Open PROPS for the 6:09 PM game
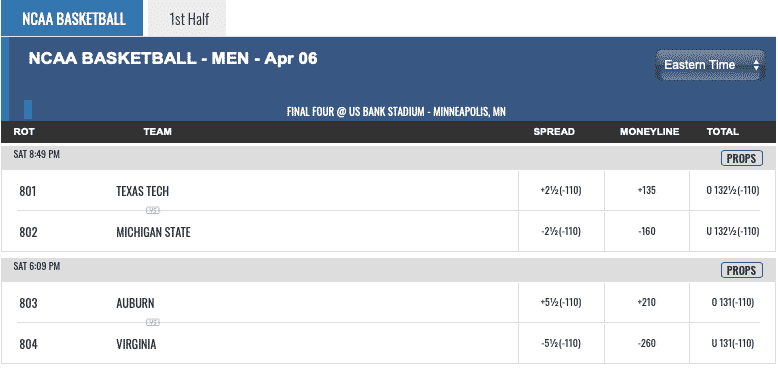This screenshot has width=778, height=368. (741, 270)
